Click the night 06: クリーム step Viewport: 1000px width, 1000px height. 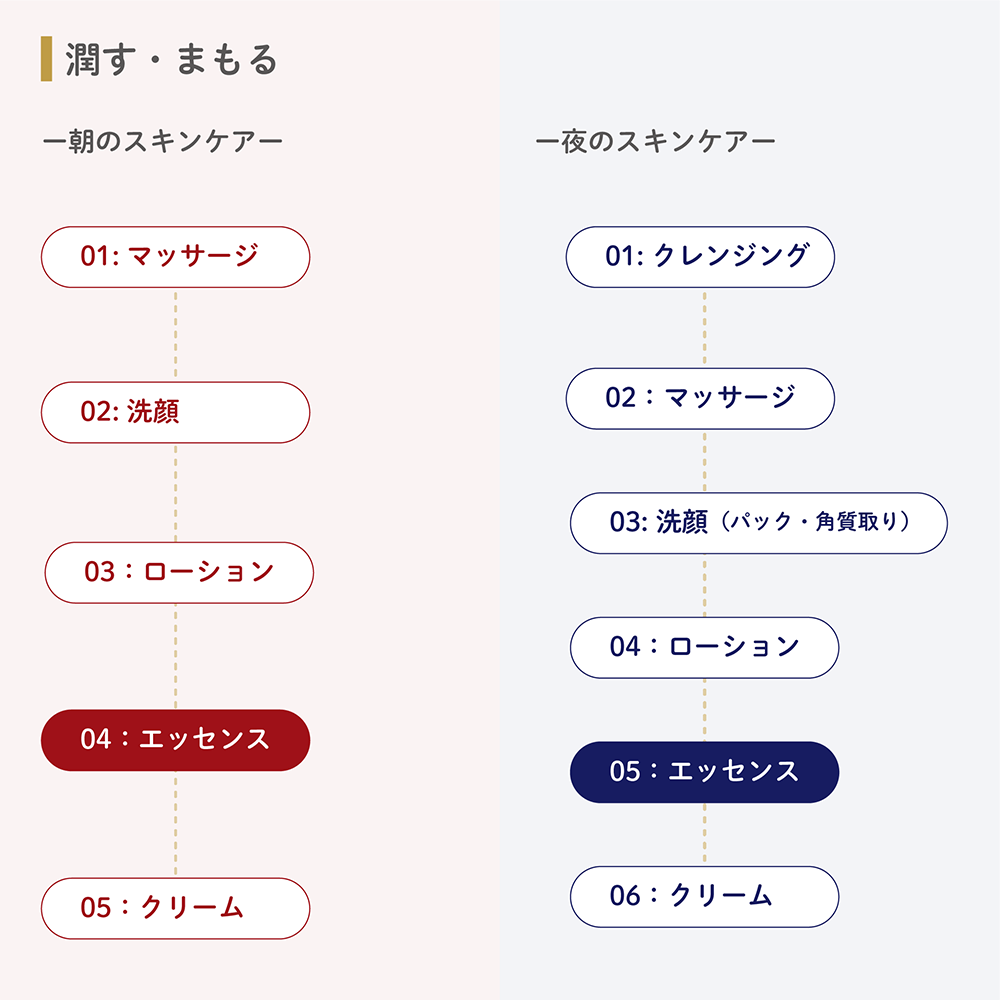705,897
